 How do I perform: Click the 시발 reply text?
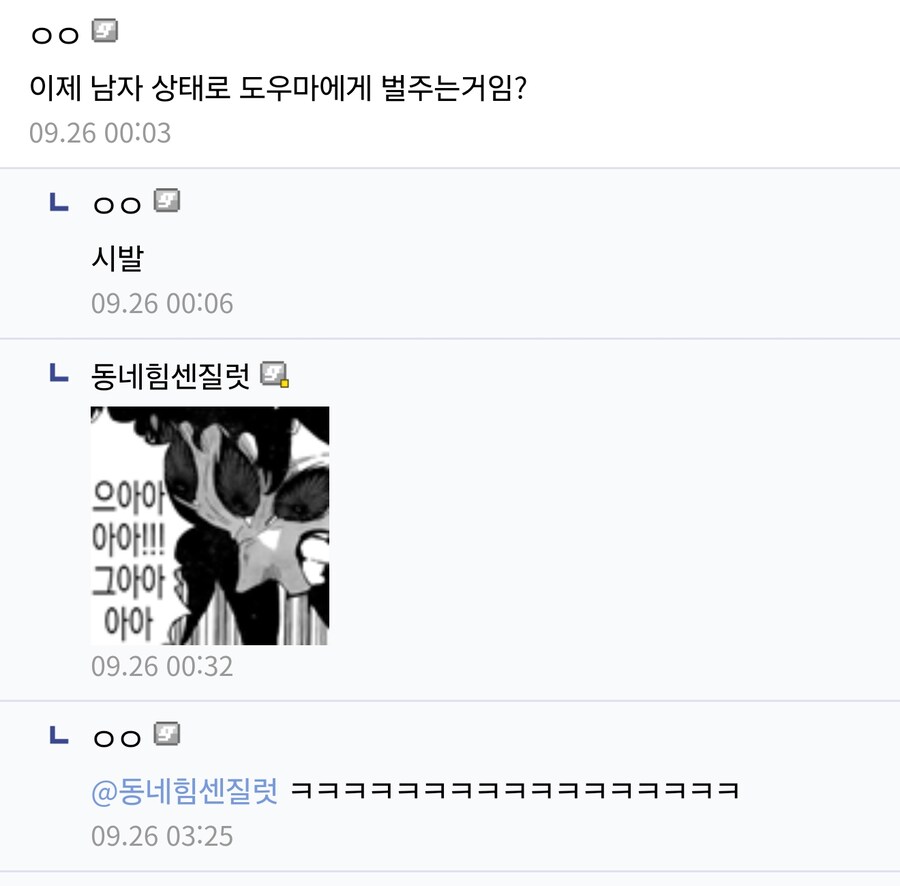coord(117,259)
